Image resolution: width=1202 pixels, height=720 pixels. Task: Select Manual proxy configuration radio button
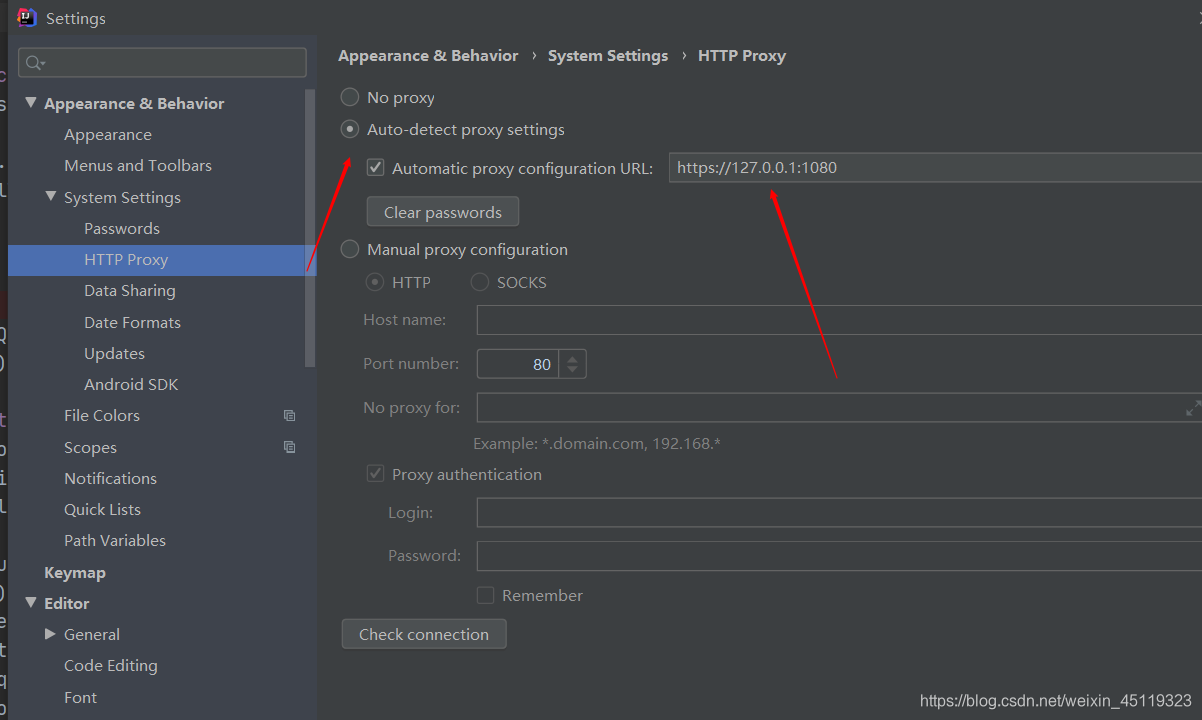pyautogui.click(x=350, y=249)
